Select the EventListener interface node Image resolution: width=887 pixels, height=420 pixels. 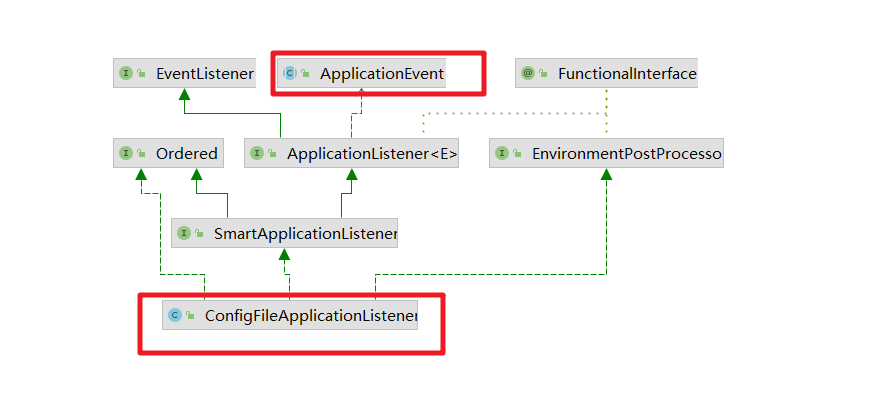pos(184,73)
